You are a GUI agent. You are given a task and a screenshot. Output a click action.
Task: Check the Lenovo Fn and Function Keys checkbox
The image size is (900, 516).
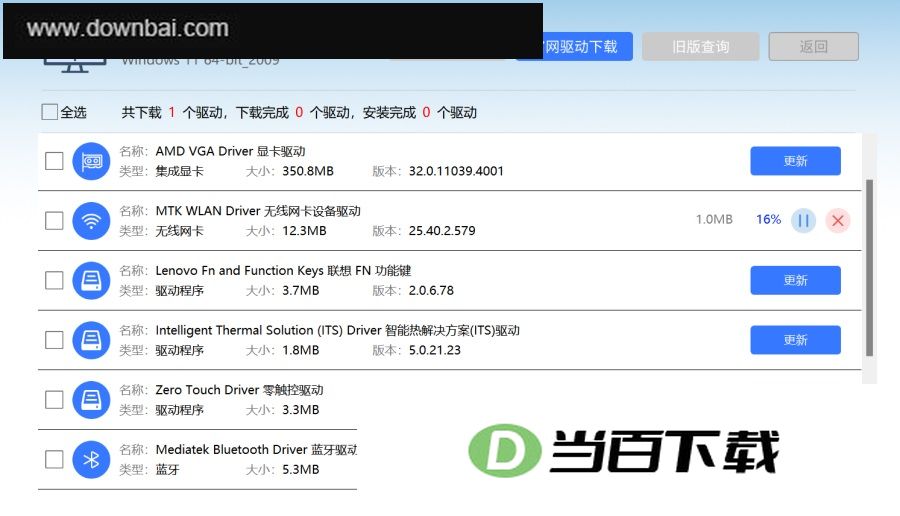(x=54, y=281)
